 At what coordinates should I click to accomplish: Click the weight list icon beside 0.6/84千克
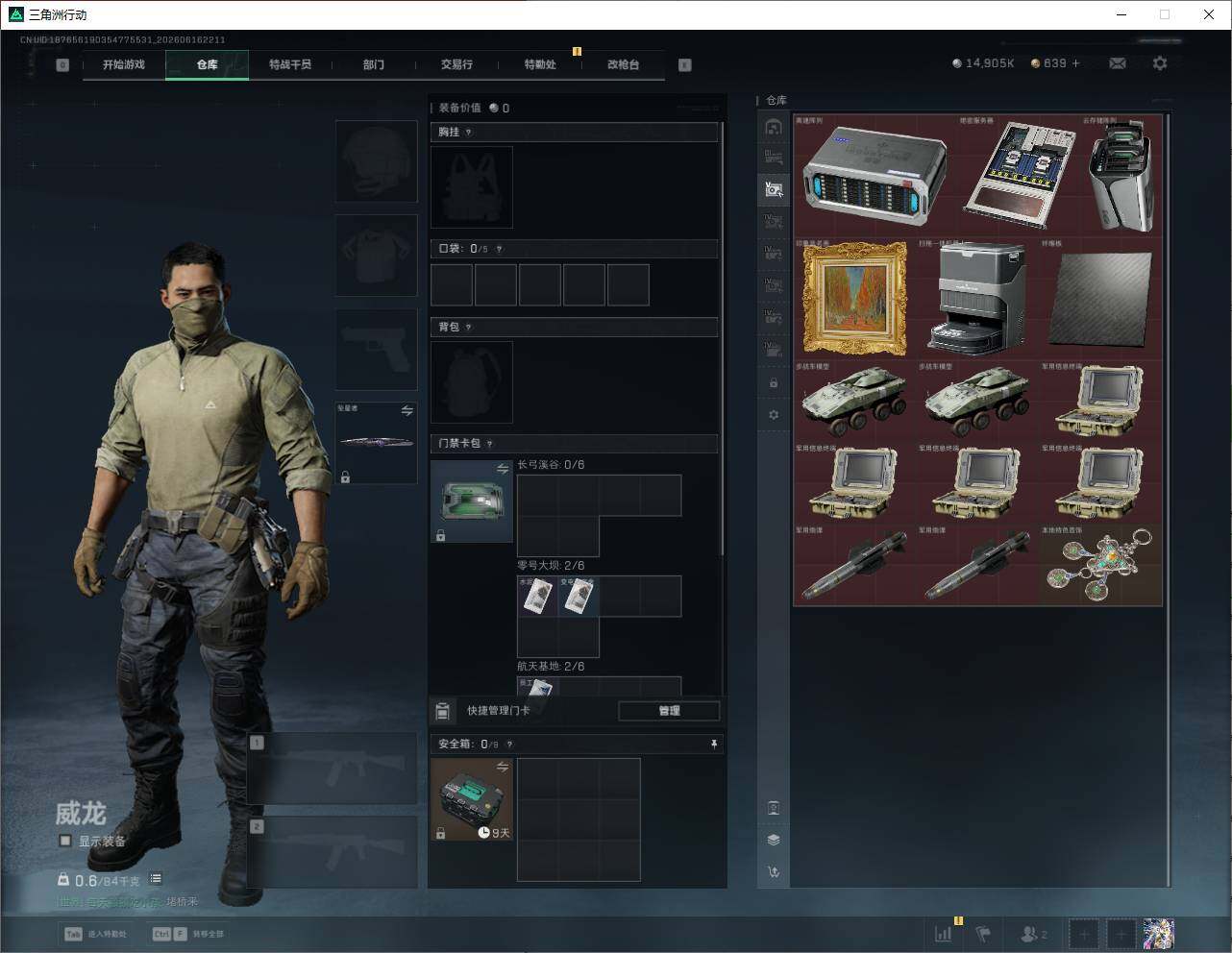click(156, 879)
